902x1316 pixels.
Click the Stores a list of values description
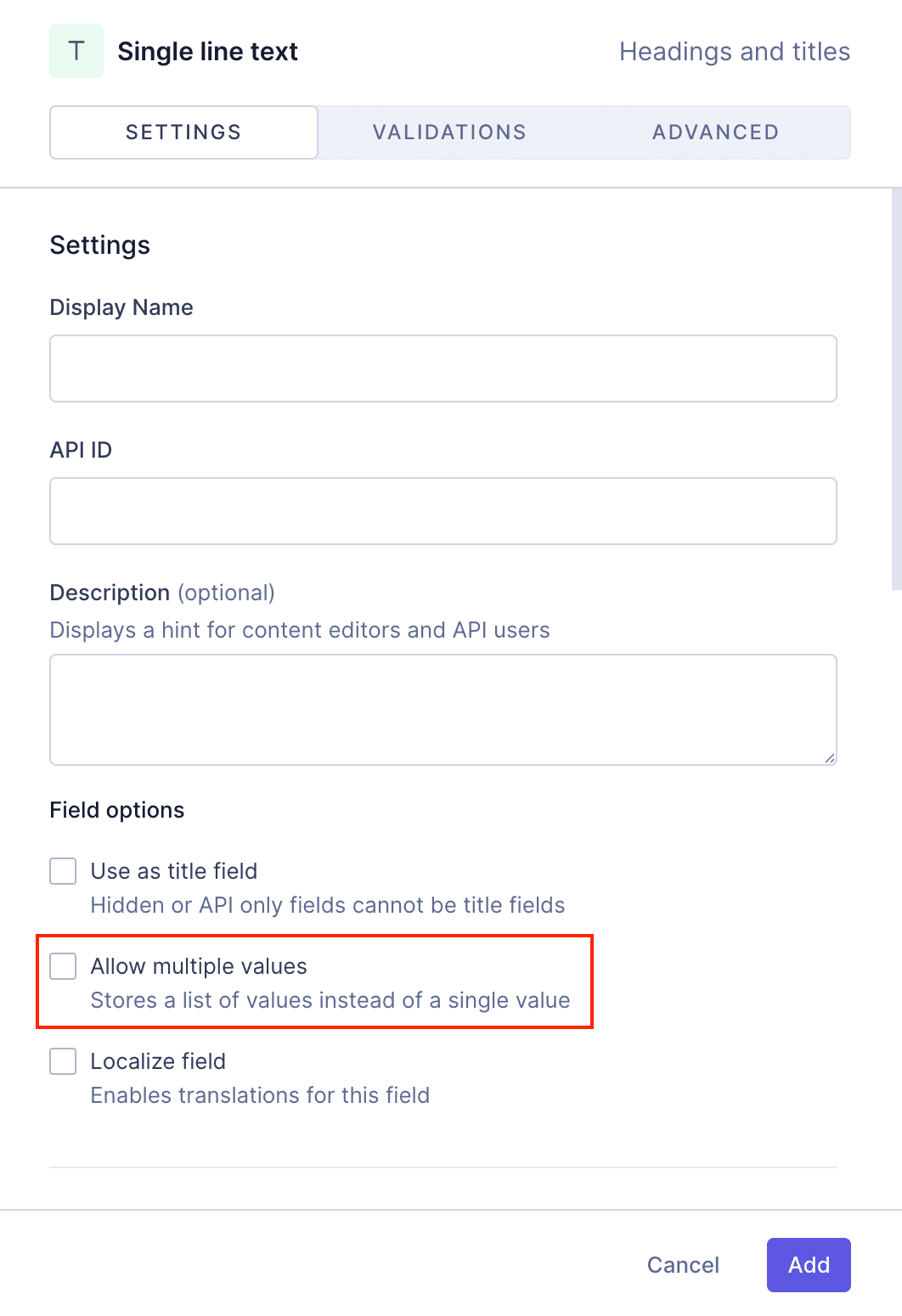(330, 1000)
